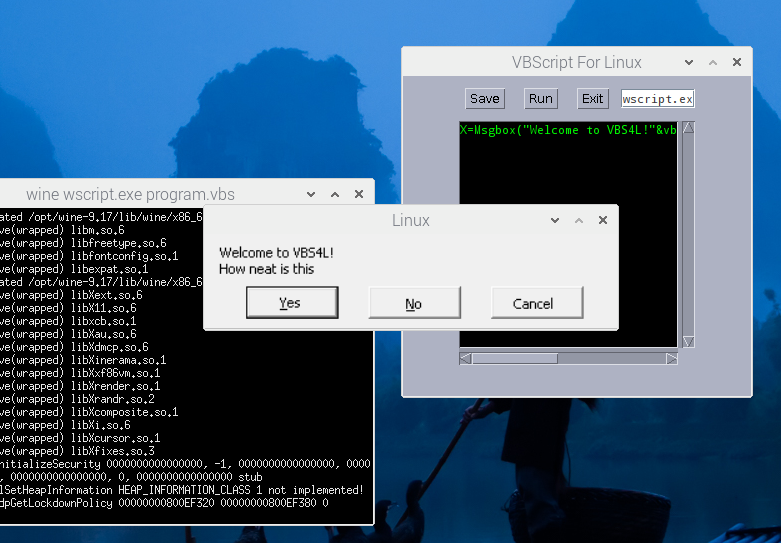Click the wscript.exe input field
The height and width of the screenshot is (543, 781).
[x=657, y=99]
